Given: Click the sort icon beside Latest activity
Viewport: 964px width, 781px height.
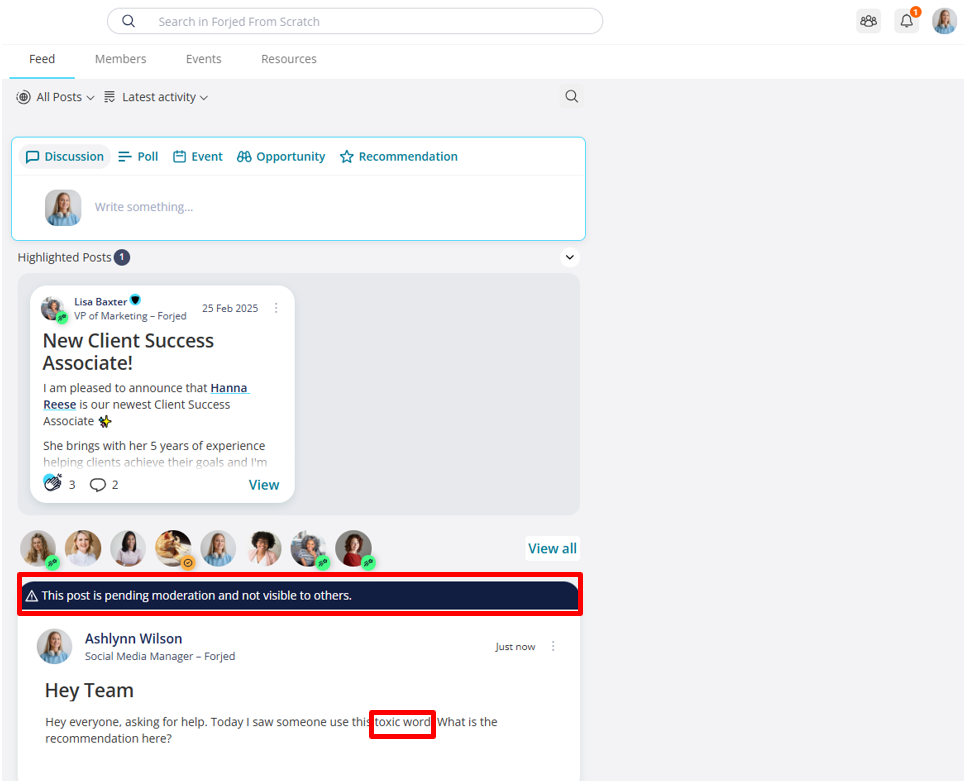Looking at the screenshot, I should [x=109, y=97].
